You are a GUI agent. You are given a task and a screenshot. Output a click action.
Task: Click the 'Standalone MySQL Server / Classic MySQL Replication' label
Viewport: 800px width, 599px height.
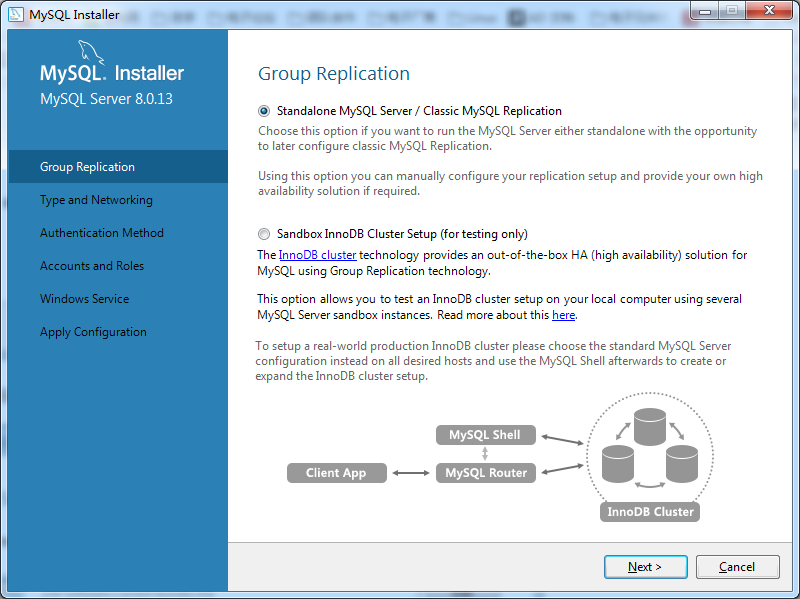[x=419, y=111]
